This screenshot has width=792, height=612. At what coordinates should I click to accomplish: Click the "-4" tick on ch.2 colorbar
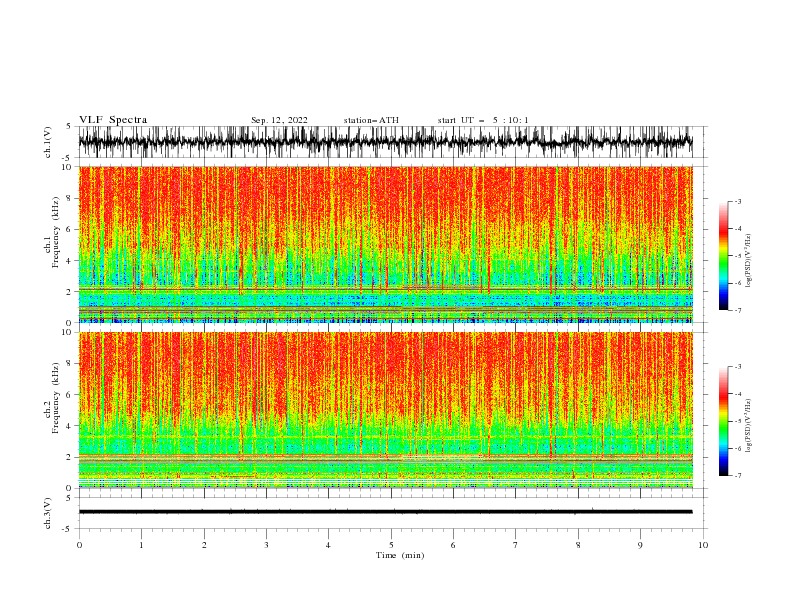737,394
